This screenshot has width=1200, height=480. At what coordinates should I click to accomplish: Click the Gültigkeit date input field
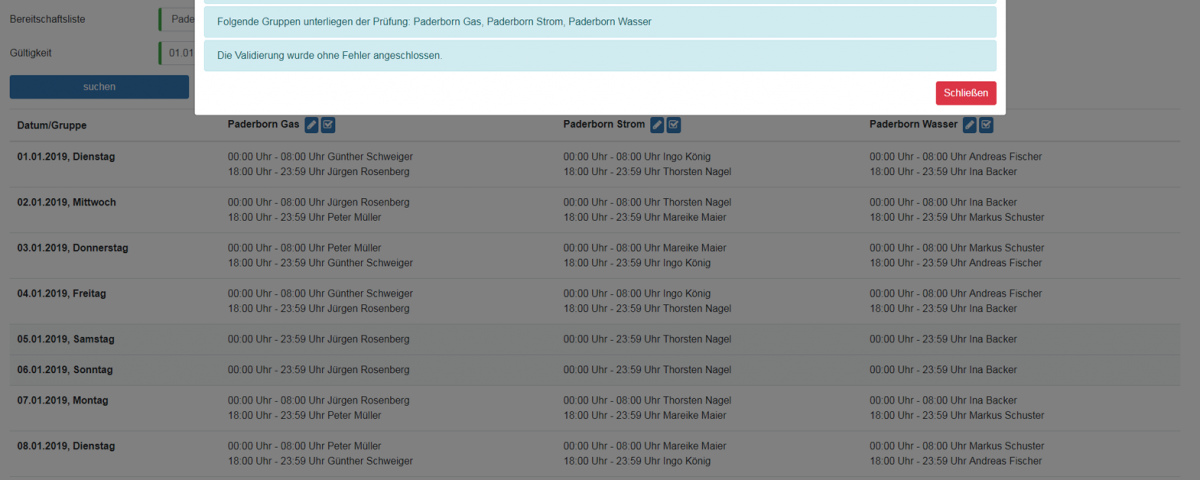click(177, 53)
